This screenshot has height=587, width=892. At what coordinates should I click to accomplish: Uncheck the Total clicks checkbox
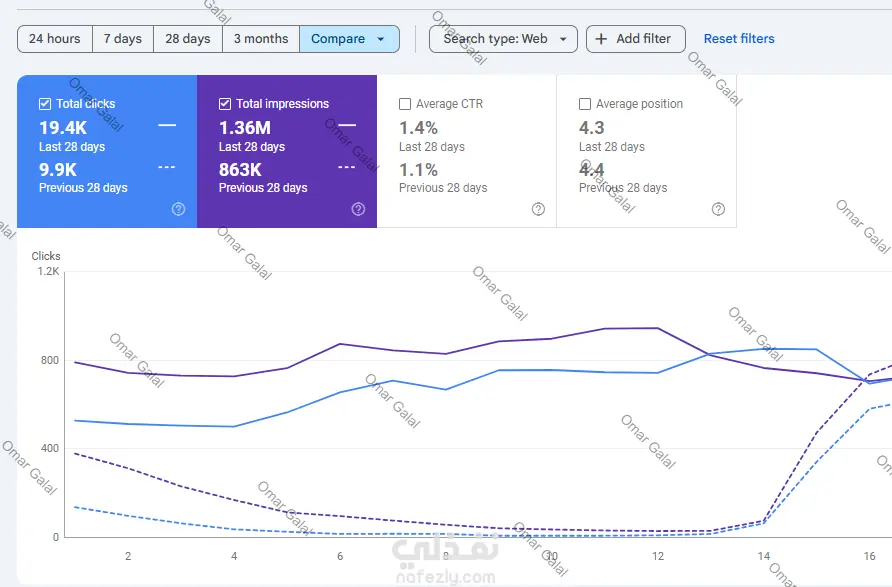pyautogui.click(x=45, y=104)
